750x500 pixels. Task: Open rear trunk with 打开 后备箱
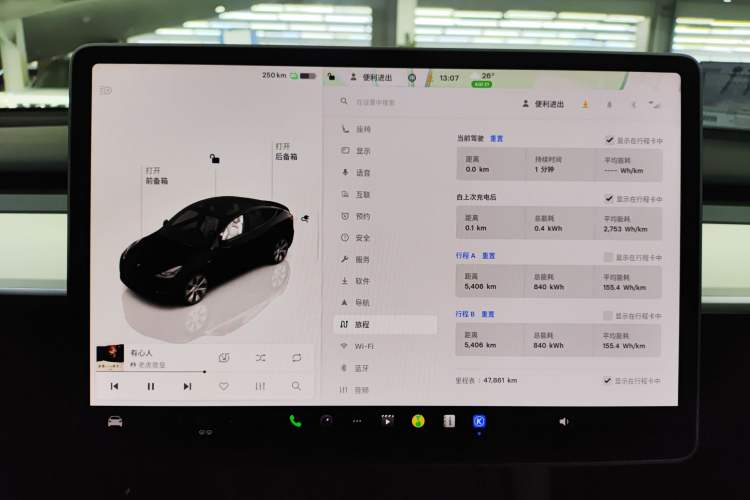point(286,151)
